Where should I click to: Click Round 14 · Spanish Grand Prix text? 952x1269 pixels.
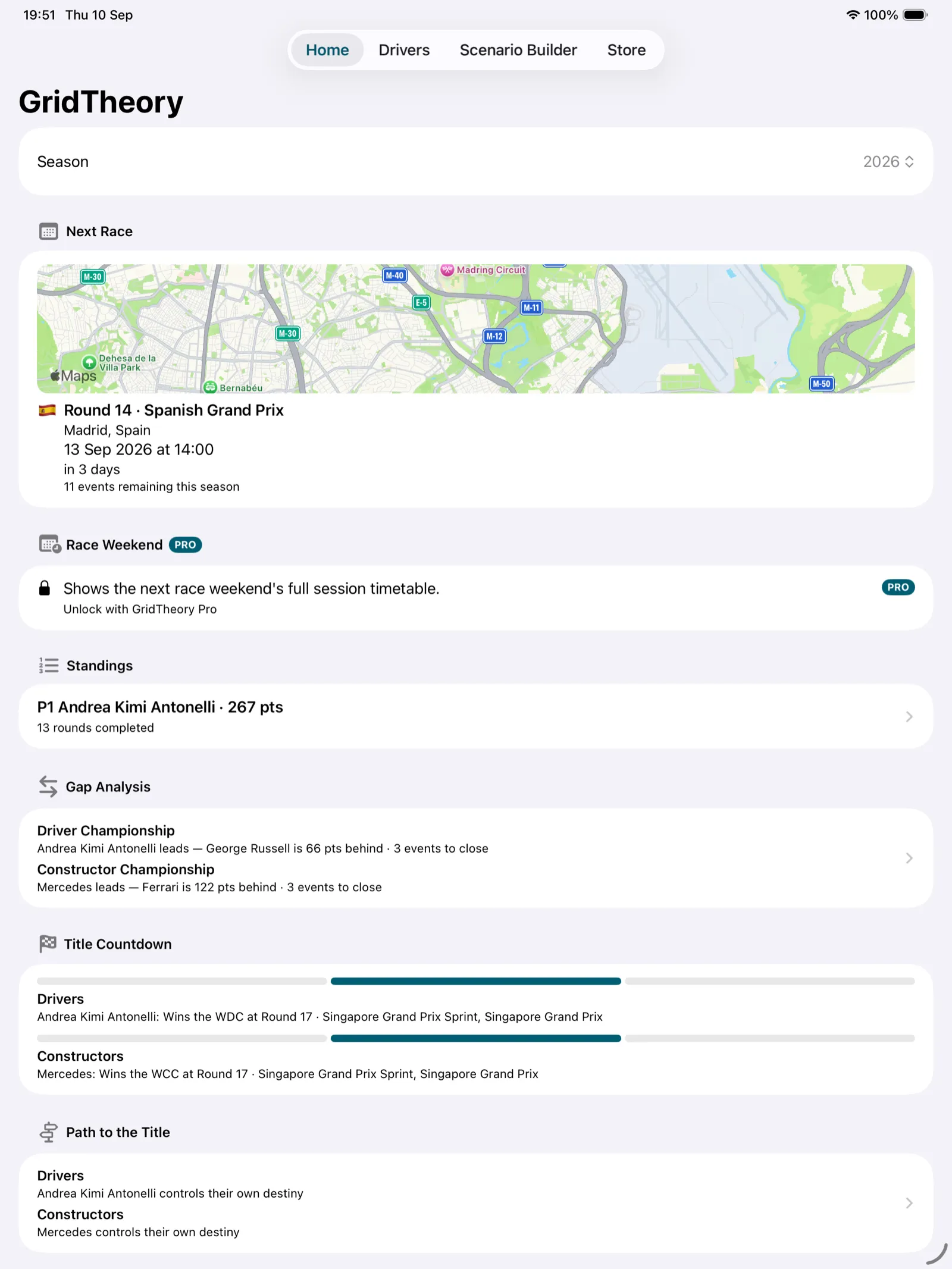pyautogui.click(x=174, y=410)
